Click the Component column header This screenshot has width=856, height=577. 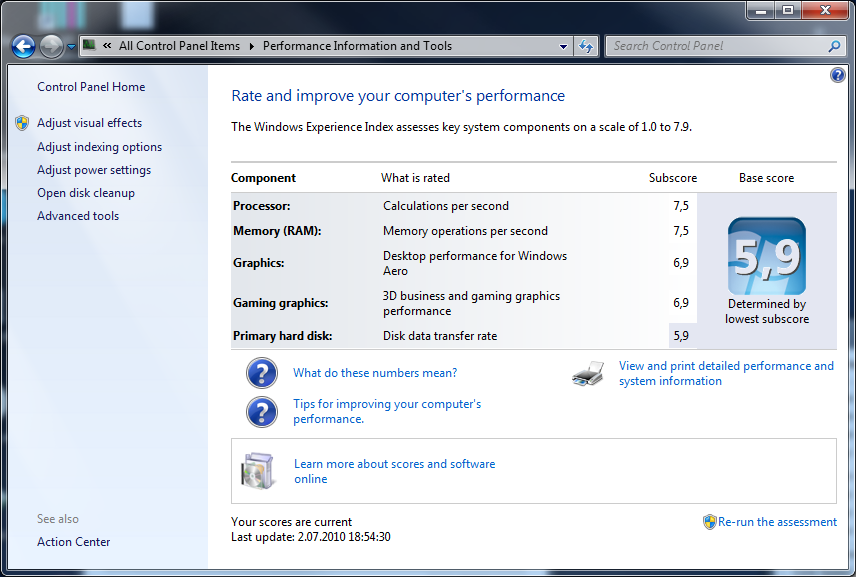point(263,178)
